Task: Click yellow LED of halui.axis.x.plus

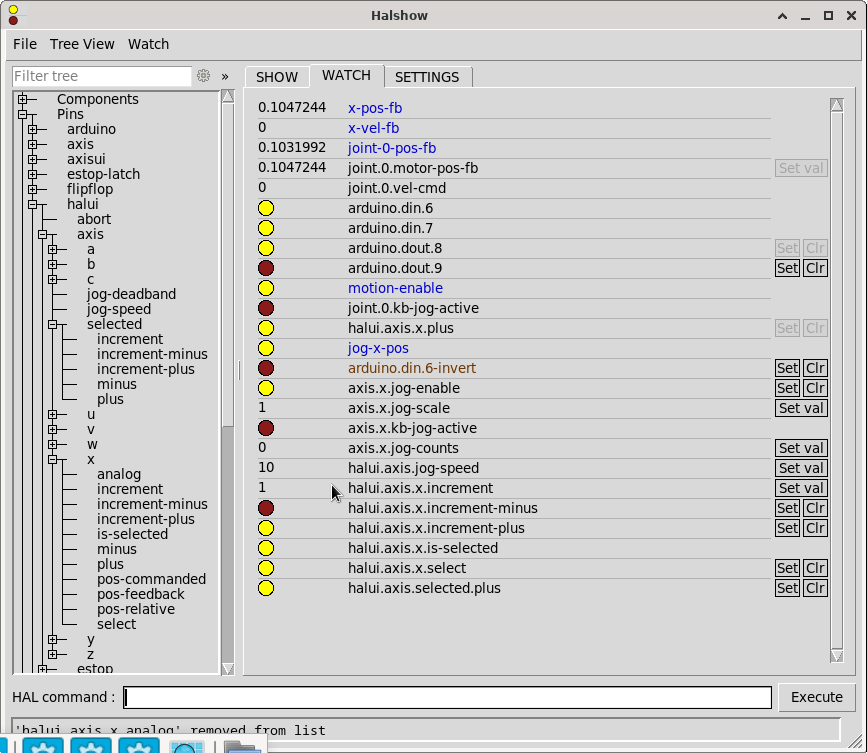Action: click(x=266, y=328)
